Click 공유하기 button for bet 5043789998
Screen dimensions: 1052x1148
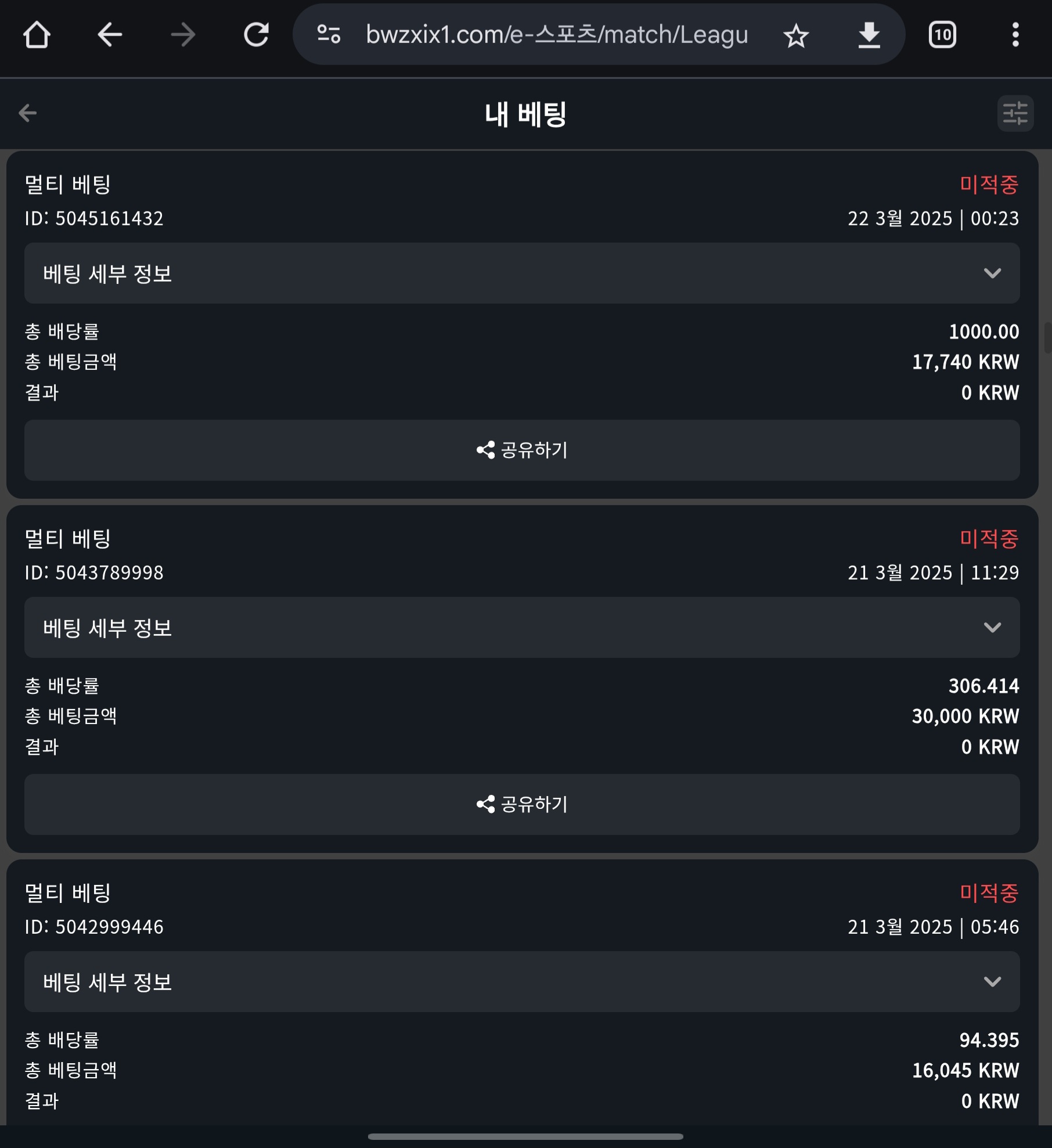522,804
